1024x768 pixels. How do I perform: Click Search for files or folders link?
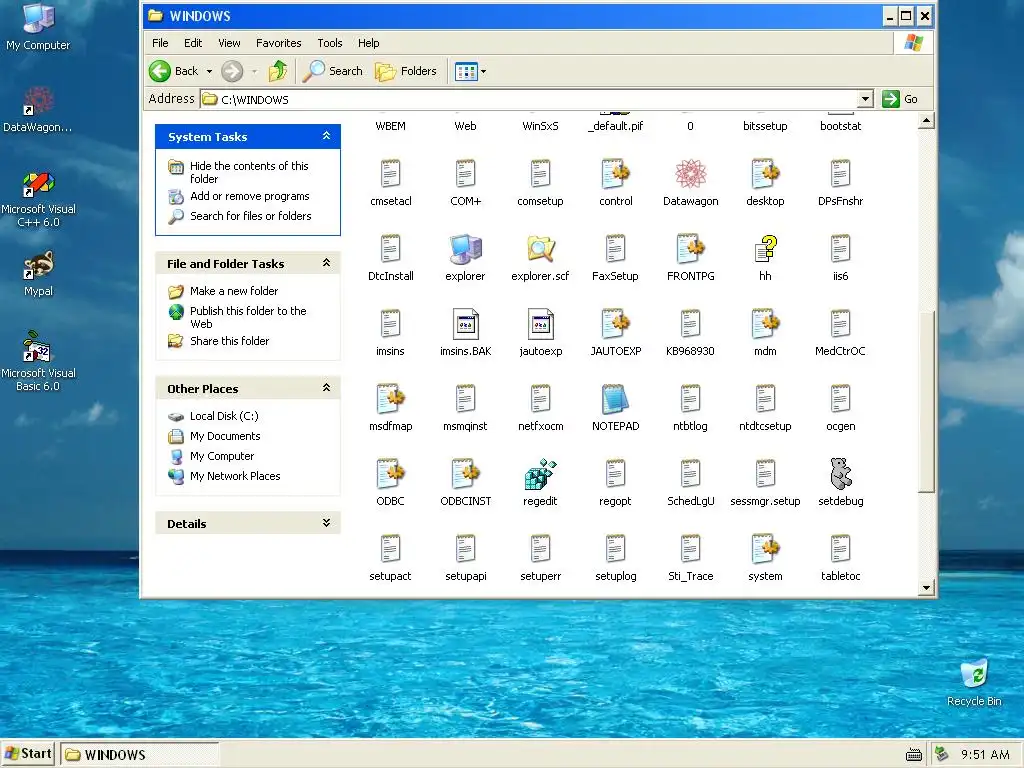coord(251,216)
